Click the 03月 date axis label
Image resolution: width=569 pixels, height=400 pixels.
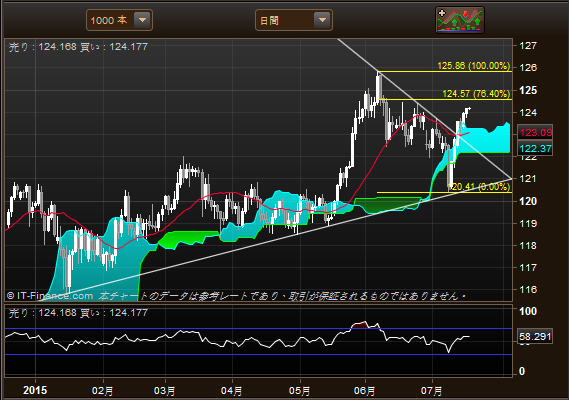pyautogui.click(x=164, y=391)
